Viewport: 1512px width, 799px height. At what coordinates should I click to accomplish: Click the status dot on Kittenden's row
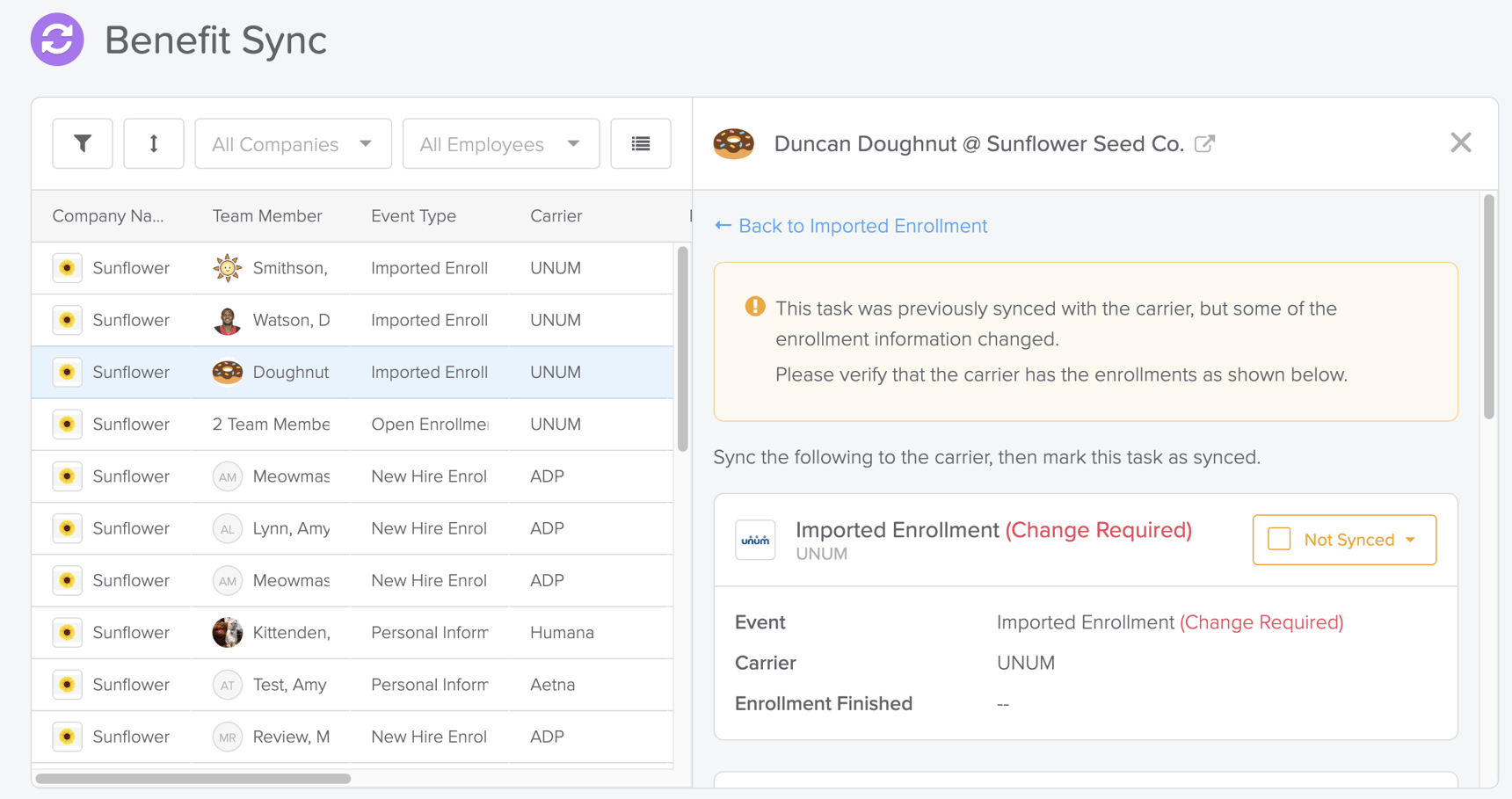point(67,632)
